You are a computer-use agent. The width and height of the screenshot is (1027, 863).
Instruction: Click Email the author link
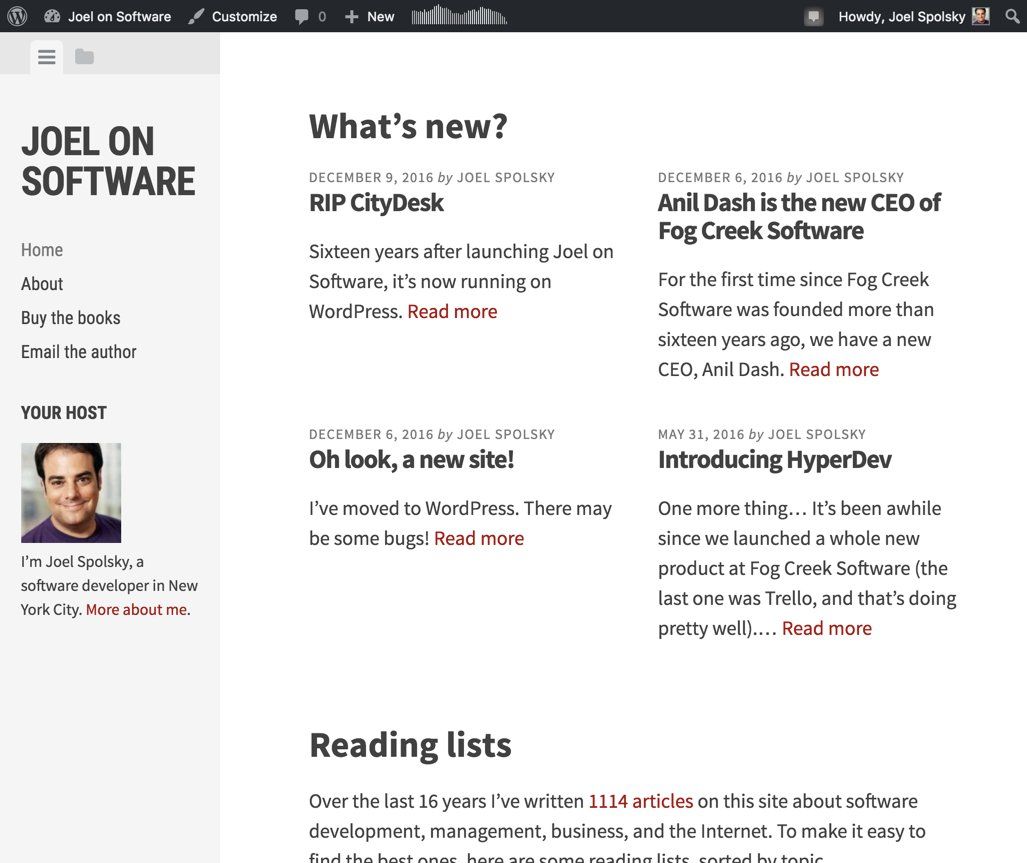point(78,352)
